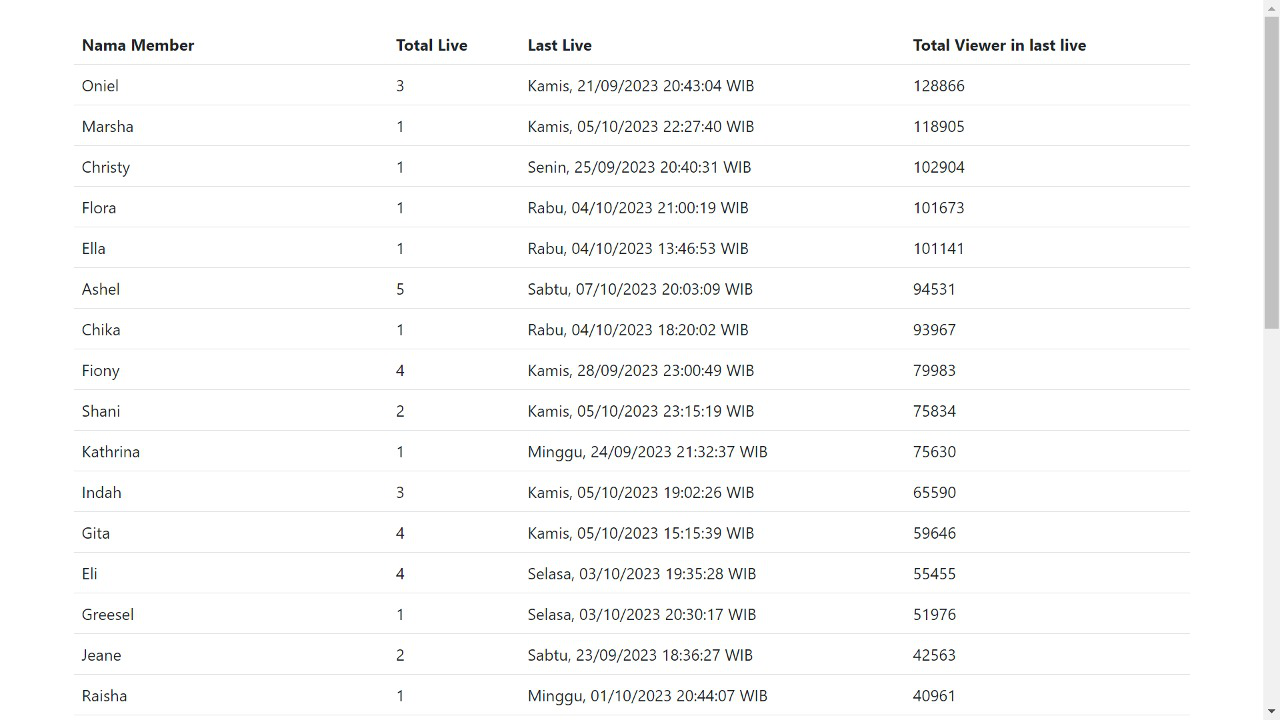
Task: Select Marsha in the member list
Action: [x=107, y=126]
